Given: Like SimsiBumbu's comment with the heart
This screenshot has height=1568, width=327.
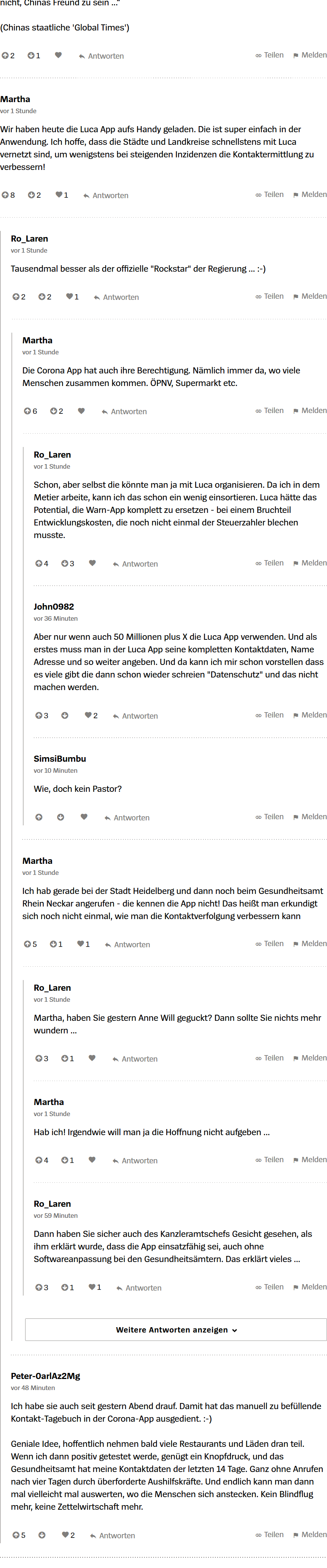Looking at the screenshot, I should (84, 817).
